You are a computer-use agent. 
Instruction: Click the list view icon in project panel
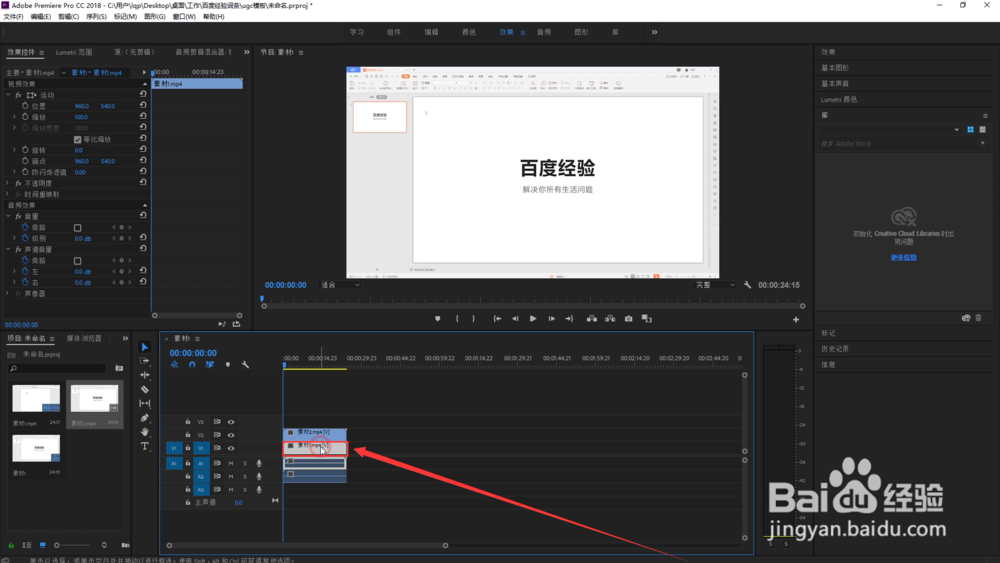tap(27, 545)
